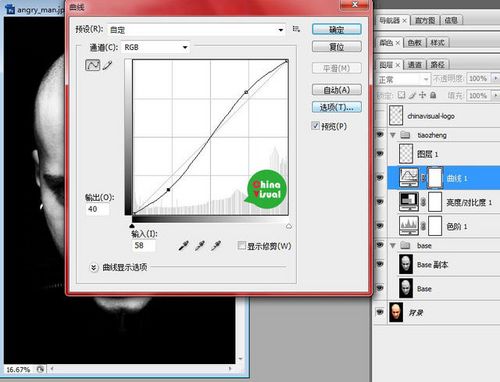500x382 pixels.
Task: Switch to the 路径 paths tab
Action: pyautogui.click(x=437, y=65)
